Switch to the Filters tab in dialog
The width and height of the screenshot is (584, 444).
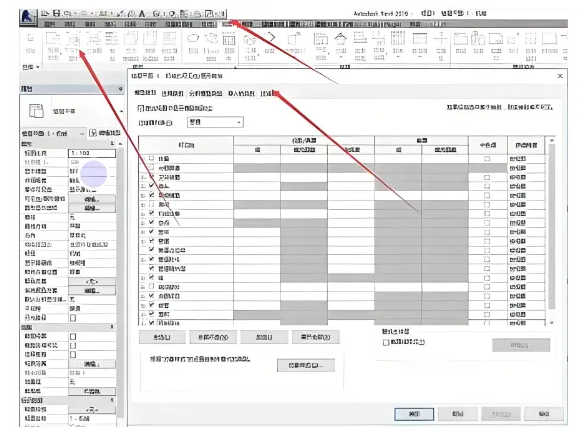(268, 93)
